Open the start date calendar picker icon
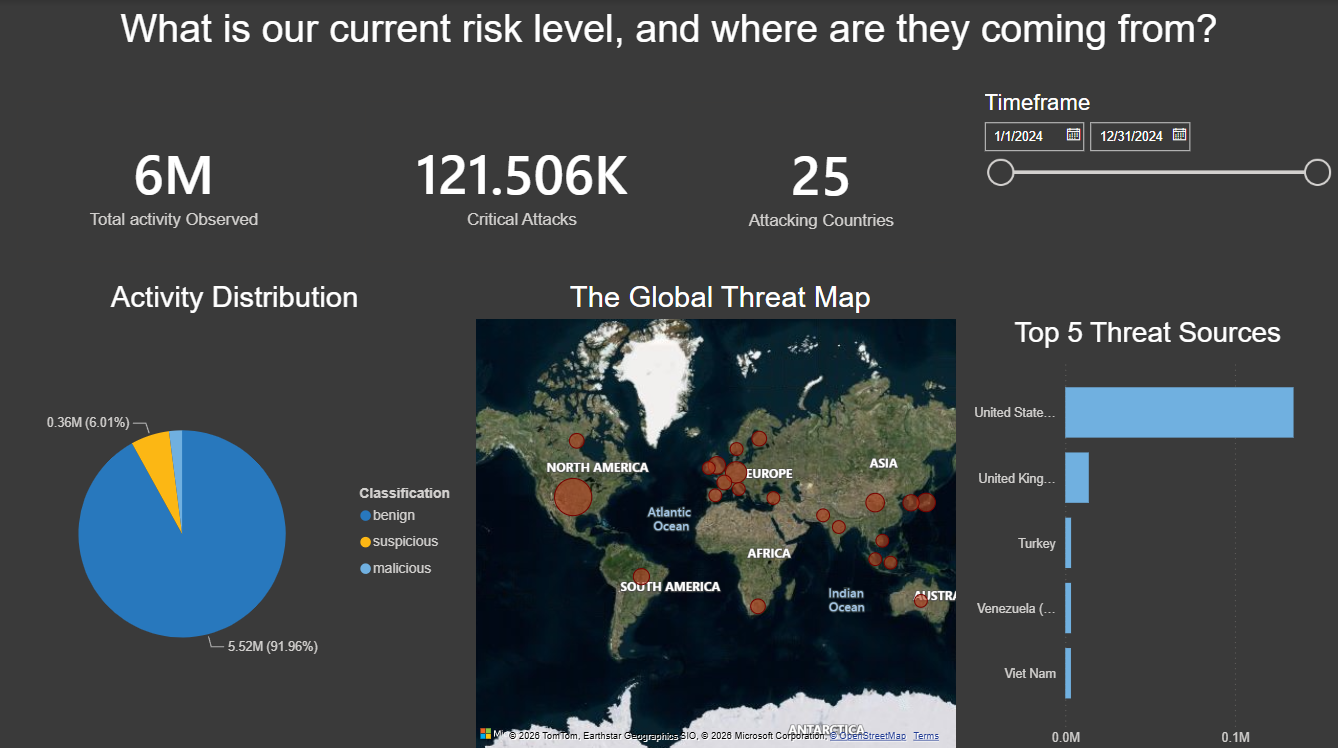 point(1073,135)
